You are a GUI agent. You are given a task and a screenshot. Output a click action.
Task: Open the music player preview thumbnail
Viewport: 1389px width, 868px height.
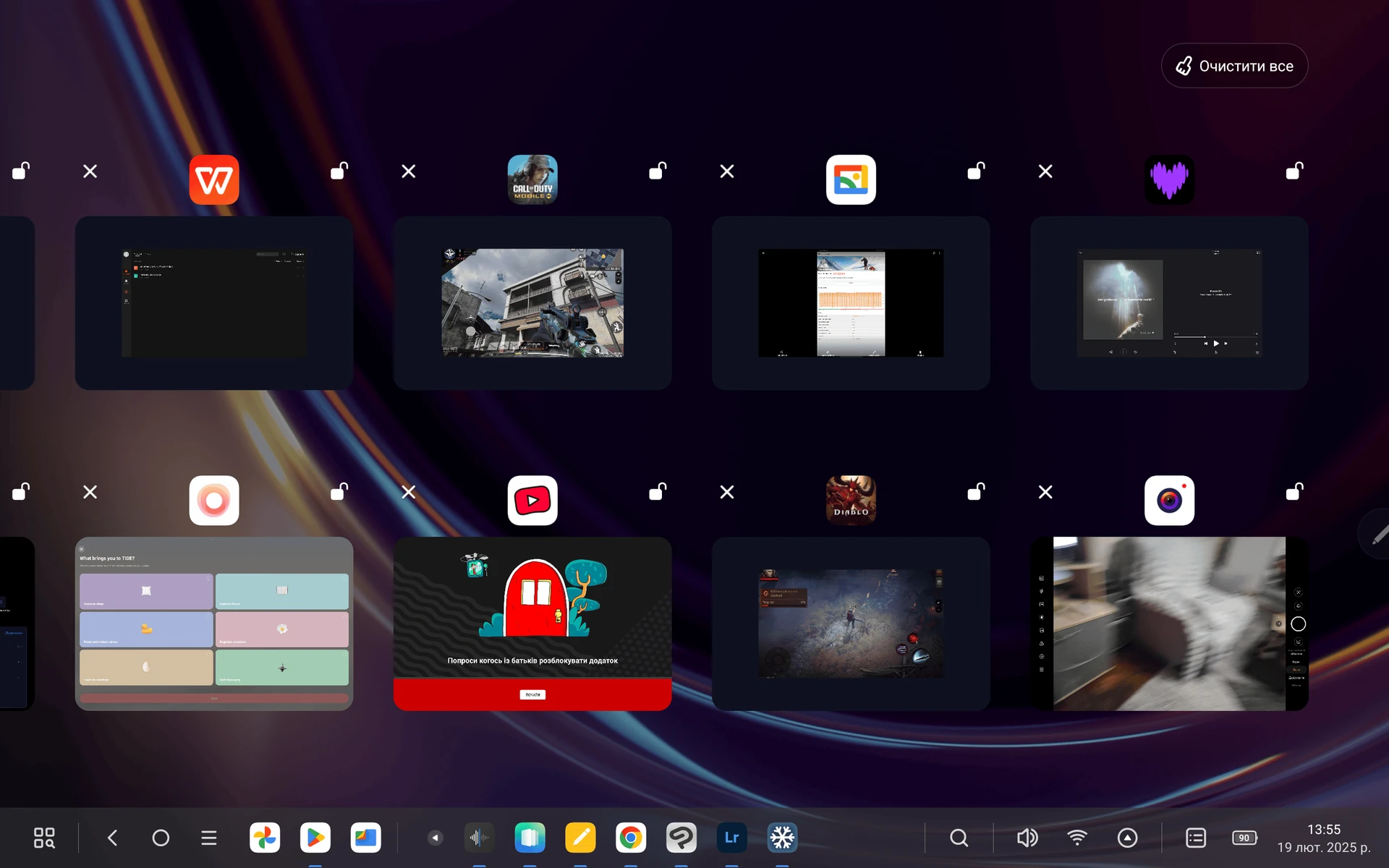1169,303
